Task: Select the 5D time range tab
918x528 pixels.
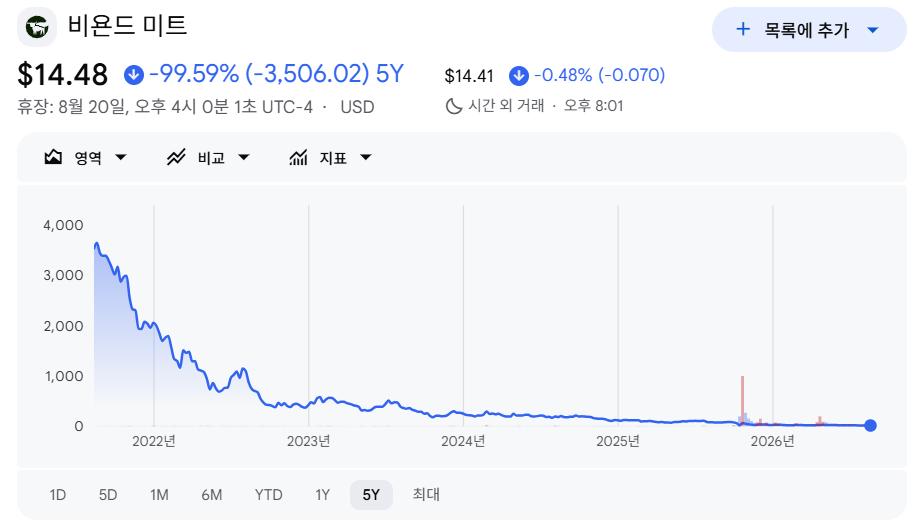Action: pyautogui.click(x=108, y=495)
